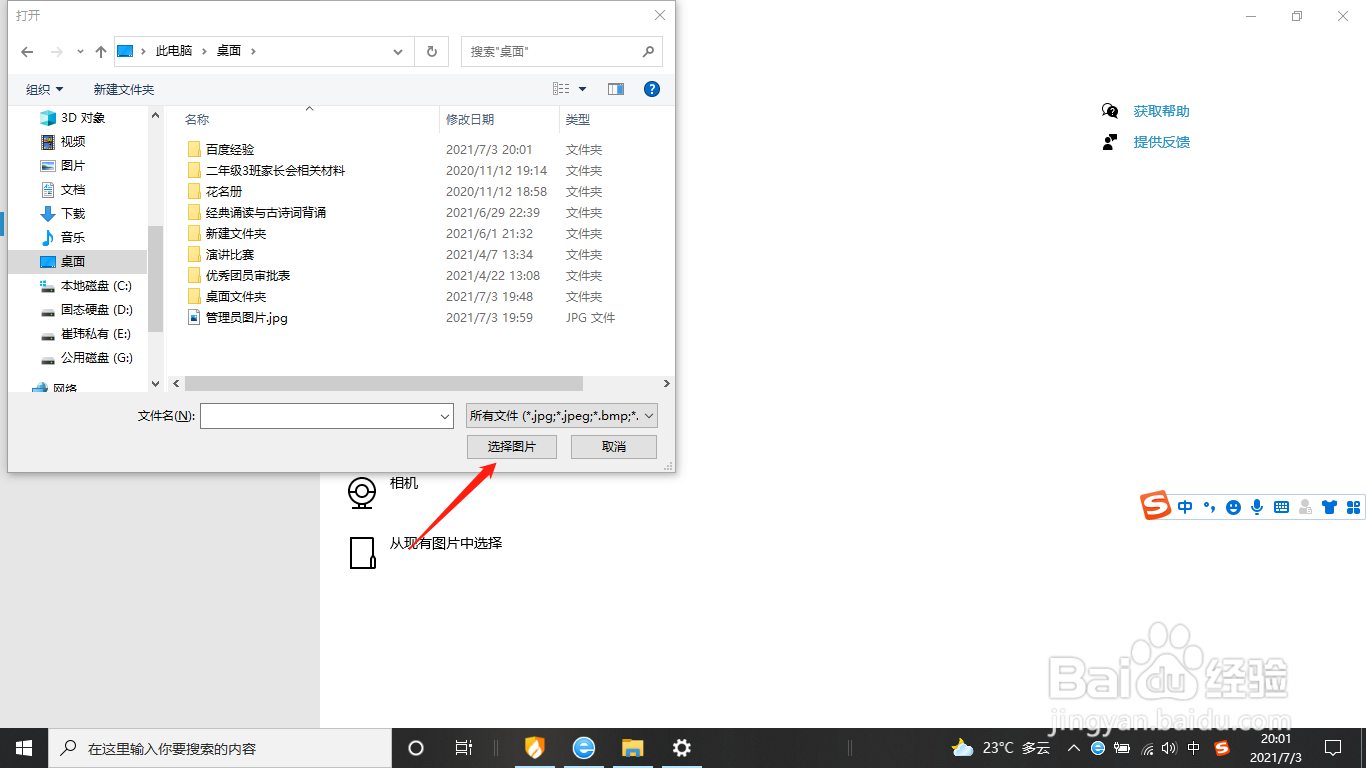Change the file view layout

tap(562, 89)
